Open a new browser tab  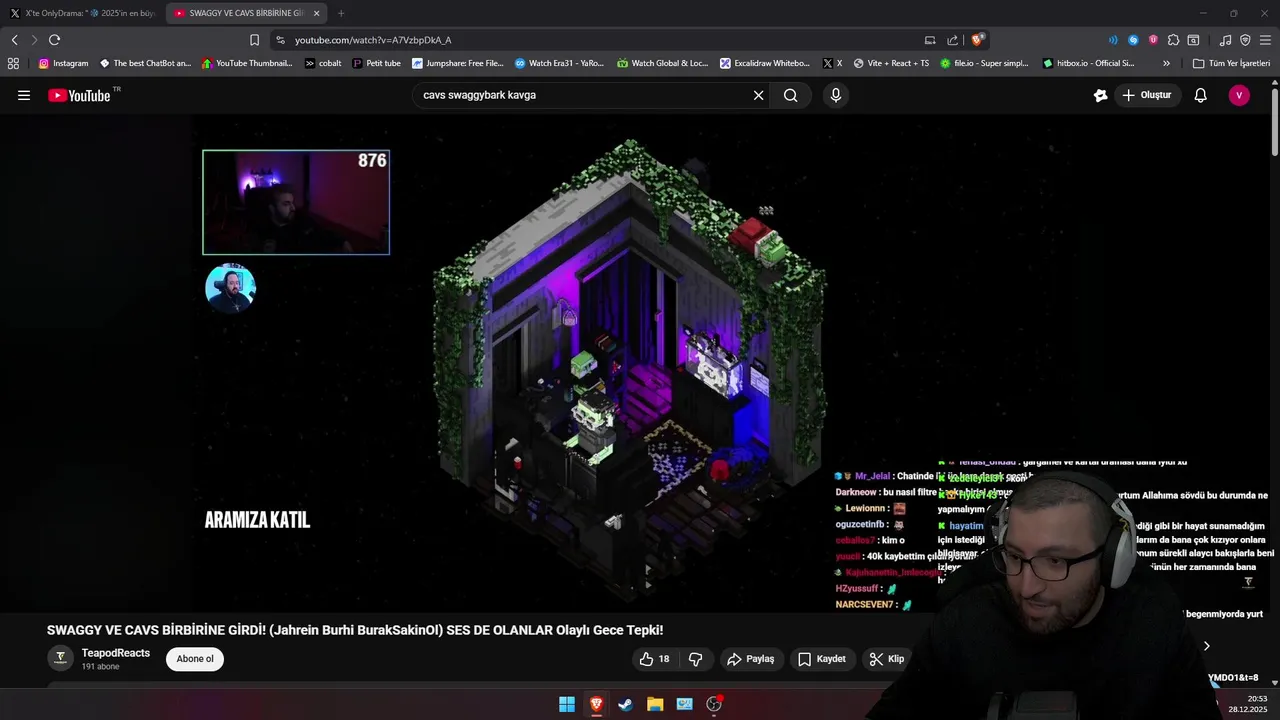pos(341,13)
